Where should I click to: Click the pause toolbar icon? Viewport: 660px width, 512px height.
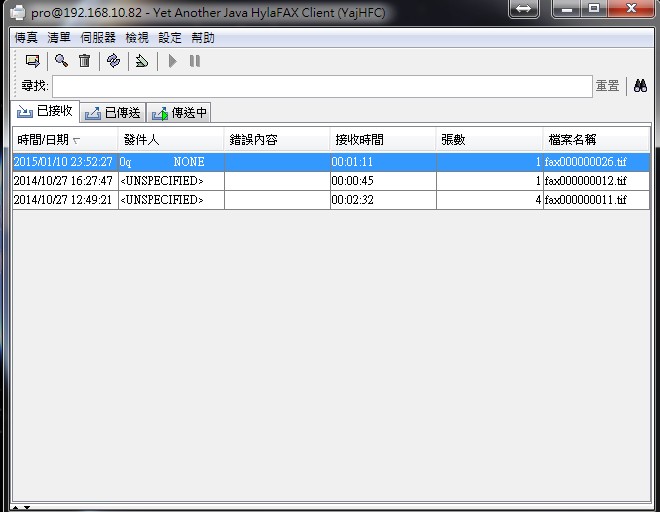194,61
